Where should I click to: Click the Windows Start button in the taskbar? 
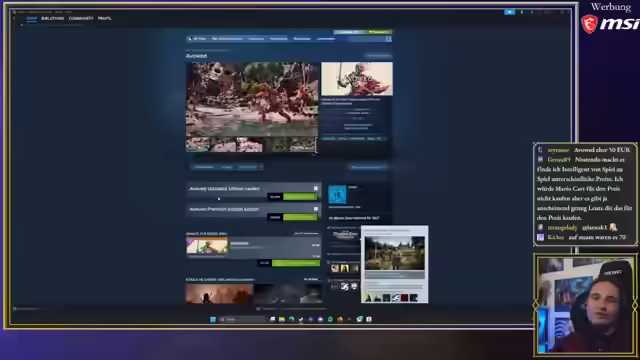pyautogui.click(x=213, y=319)
